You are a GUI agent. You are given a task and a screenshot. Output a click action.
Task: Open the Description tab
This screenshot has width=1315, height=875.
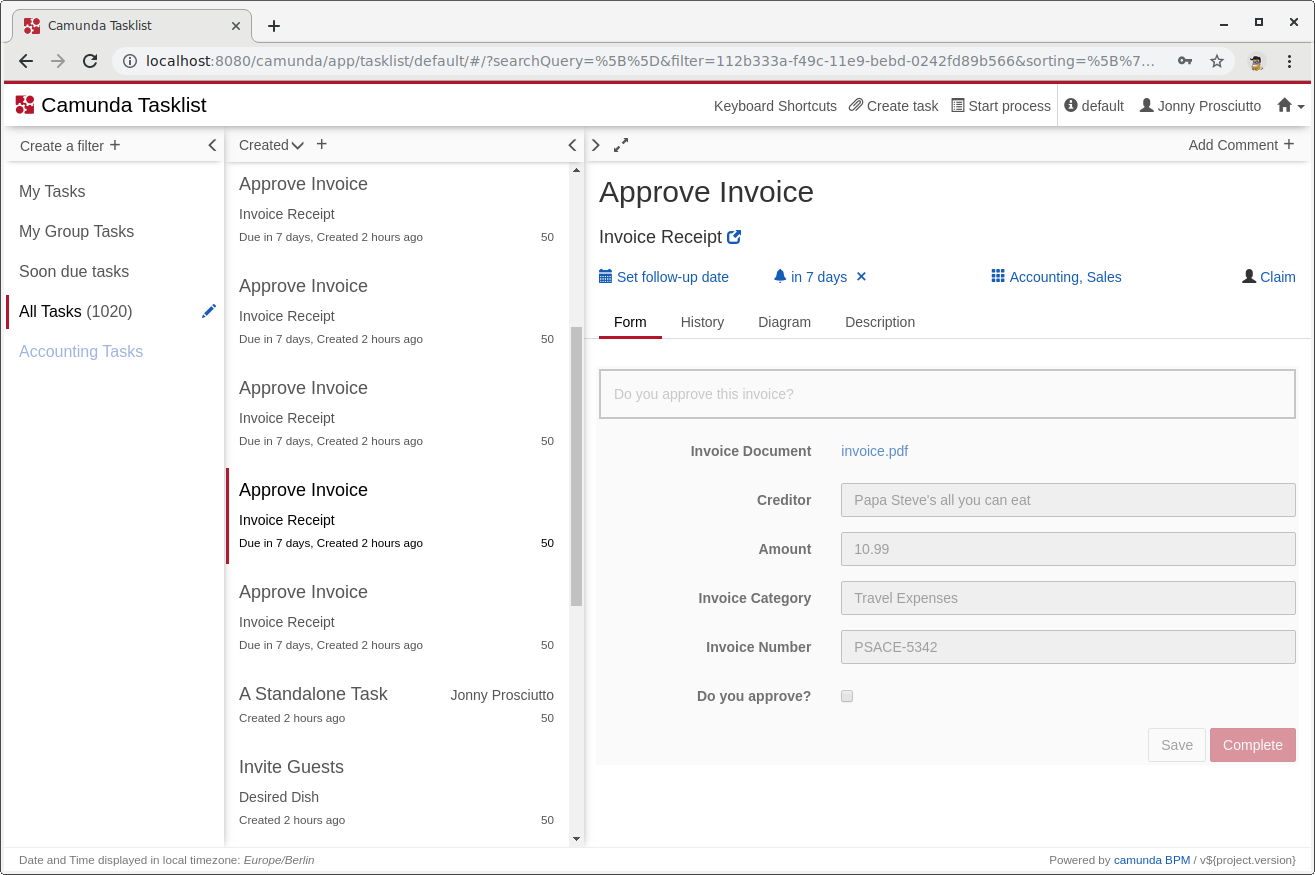pyautogui.click(x=880, y=322)
